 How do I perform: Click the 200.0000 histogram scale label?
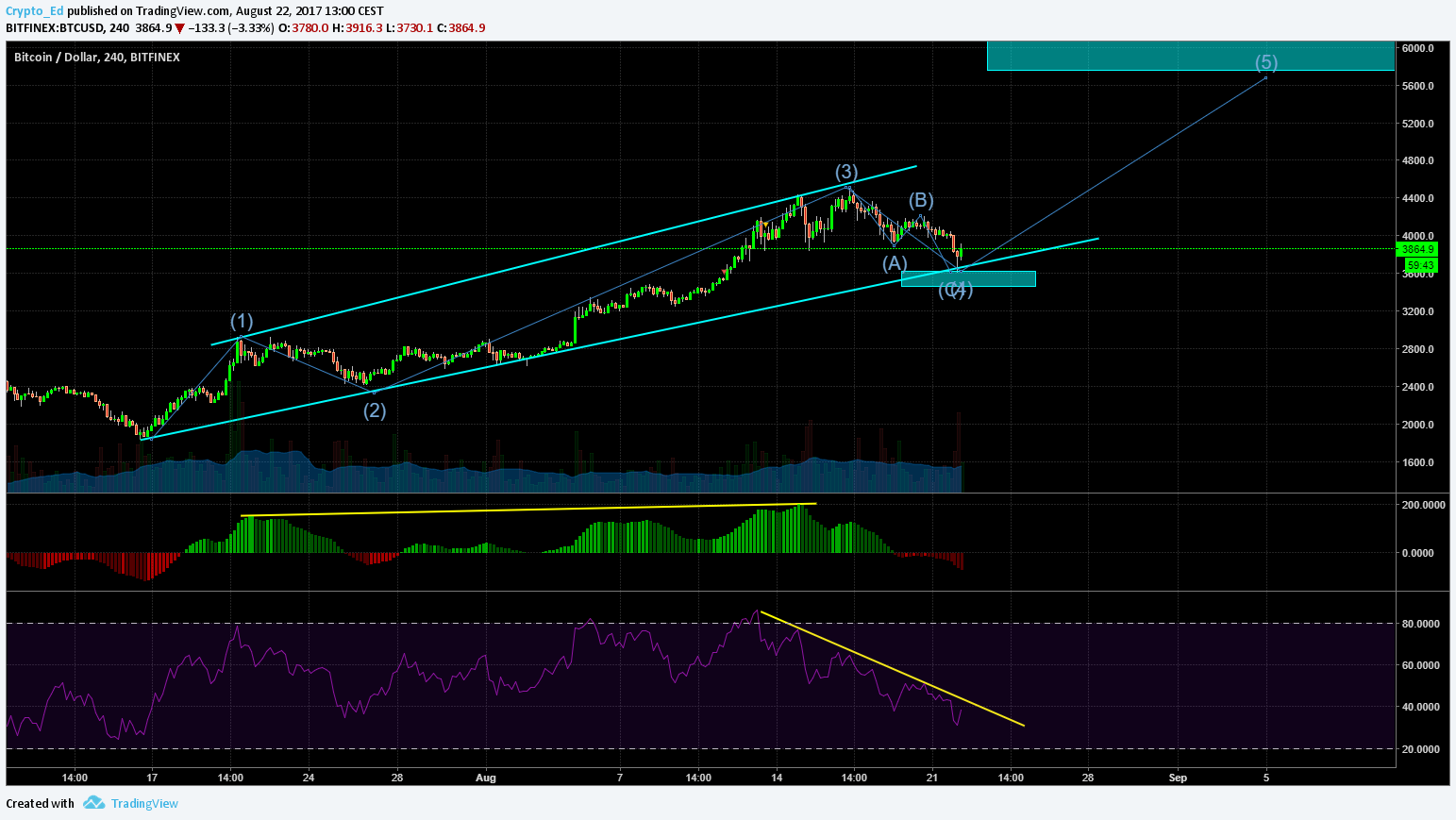coord(1423,505)
